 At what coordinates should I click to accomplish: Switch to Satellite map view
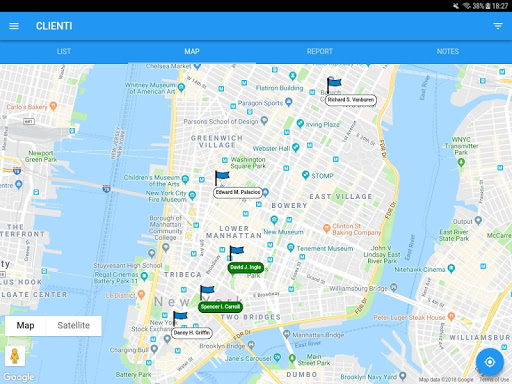[74, 325]
